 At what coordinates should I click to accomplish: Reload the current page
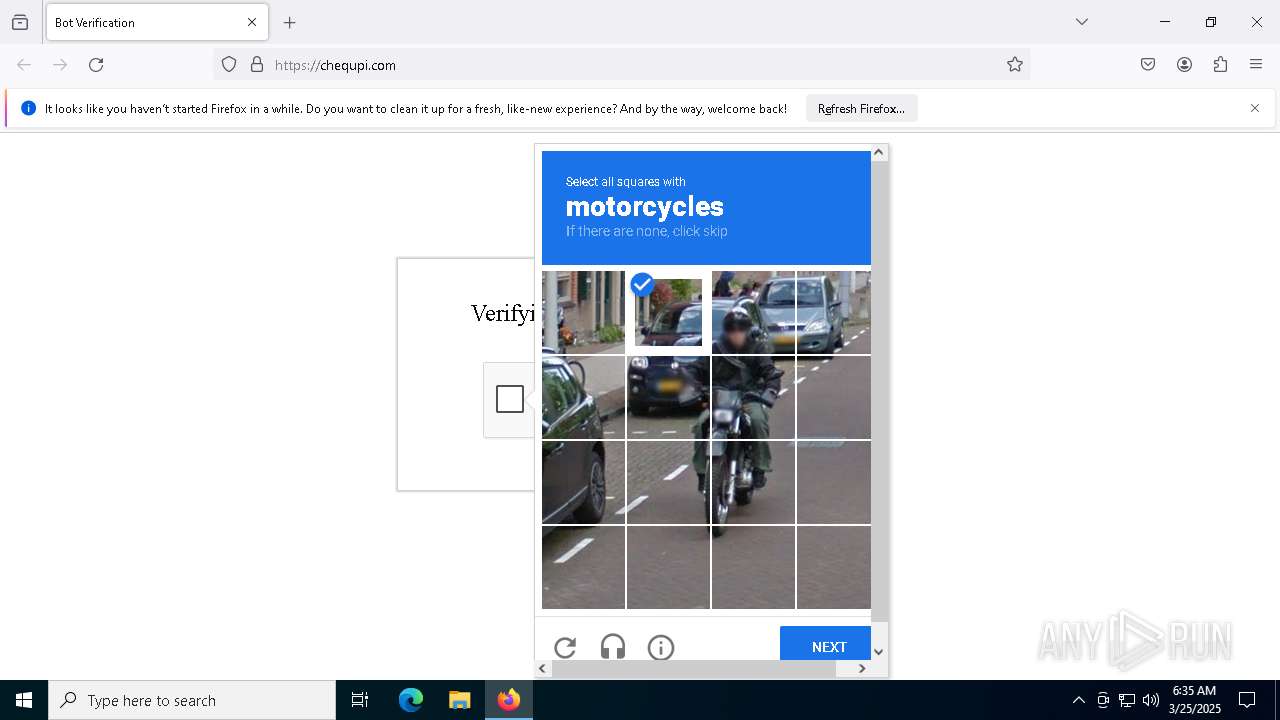click(96, 65)
